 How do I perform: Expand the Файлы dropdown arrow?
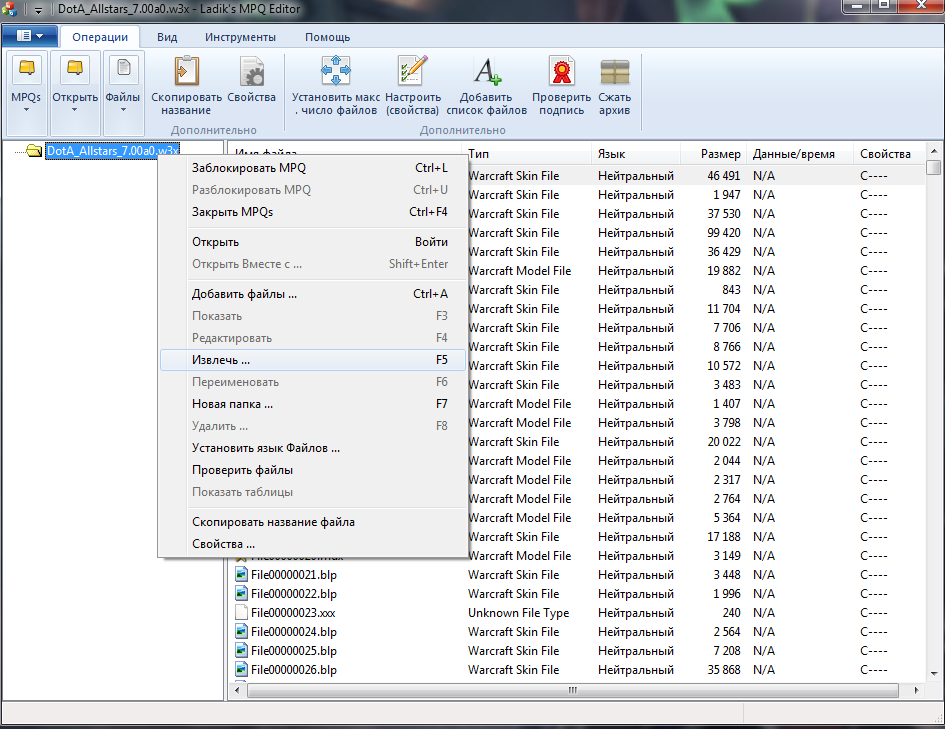point(123,110)
